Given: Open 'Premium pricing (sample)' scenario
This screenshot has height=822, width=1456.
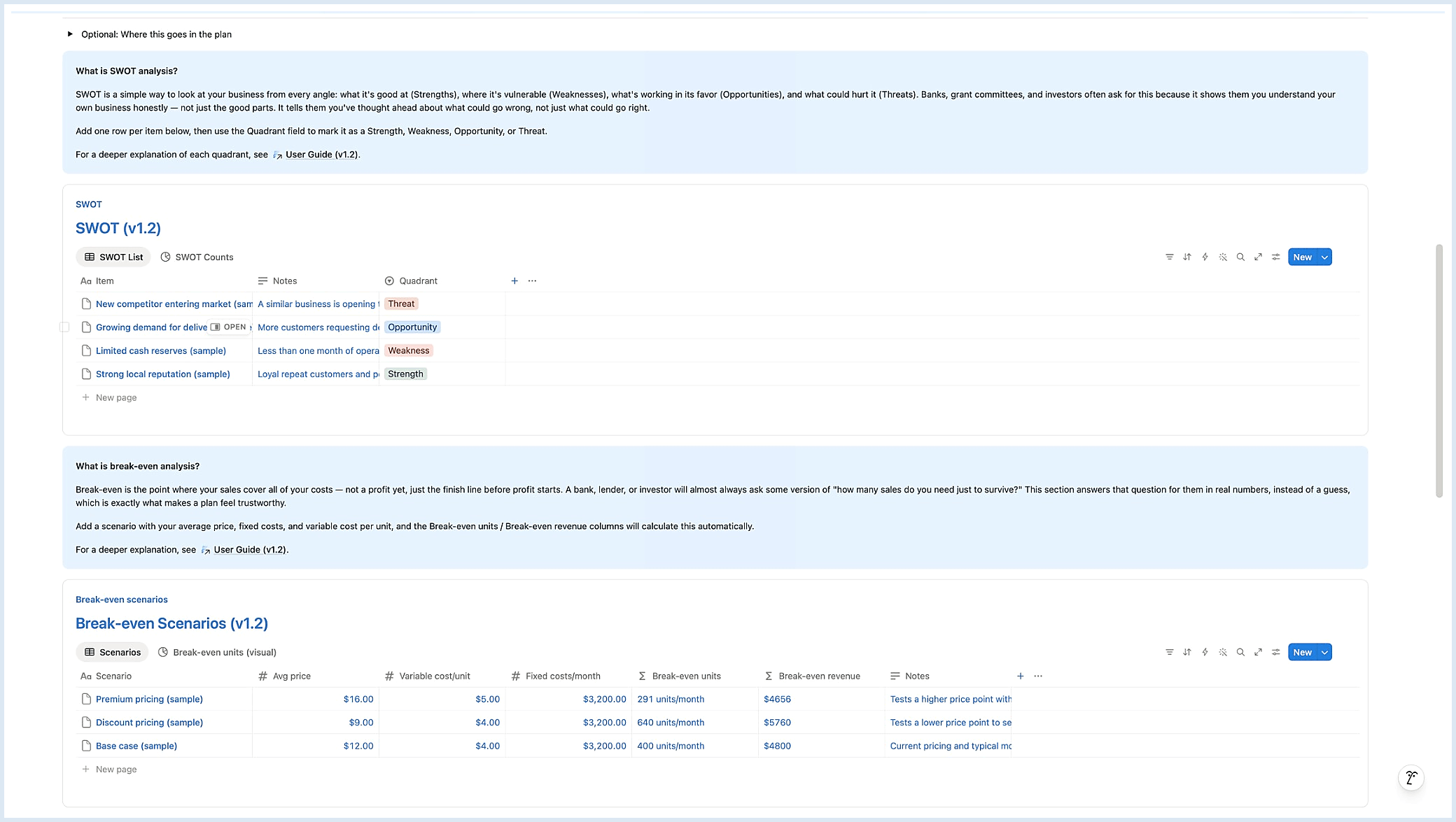Looking at the screenshot, I should click(x=149, y=700).
